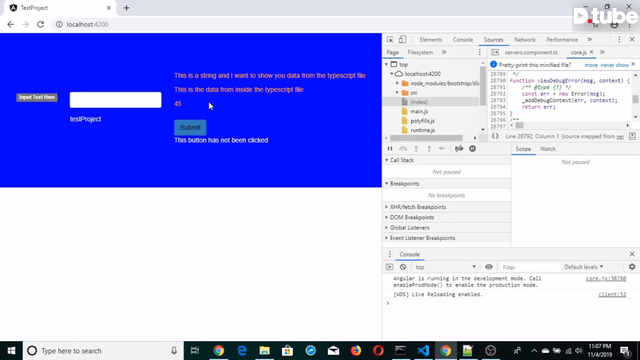This screenshot has height=360, width=640.
Task: Click the step icon
Action: tap(442, 149)
